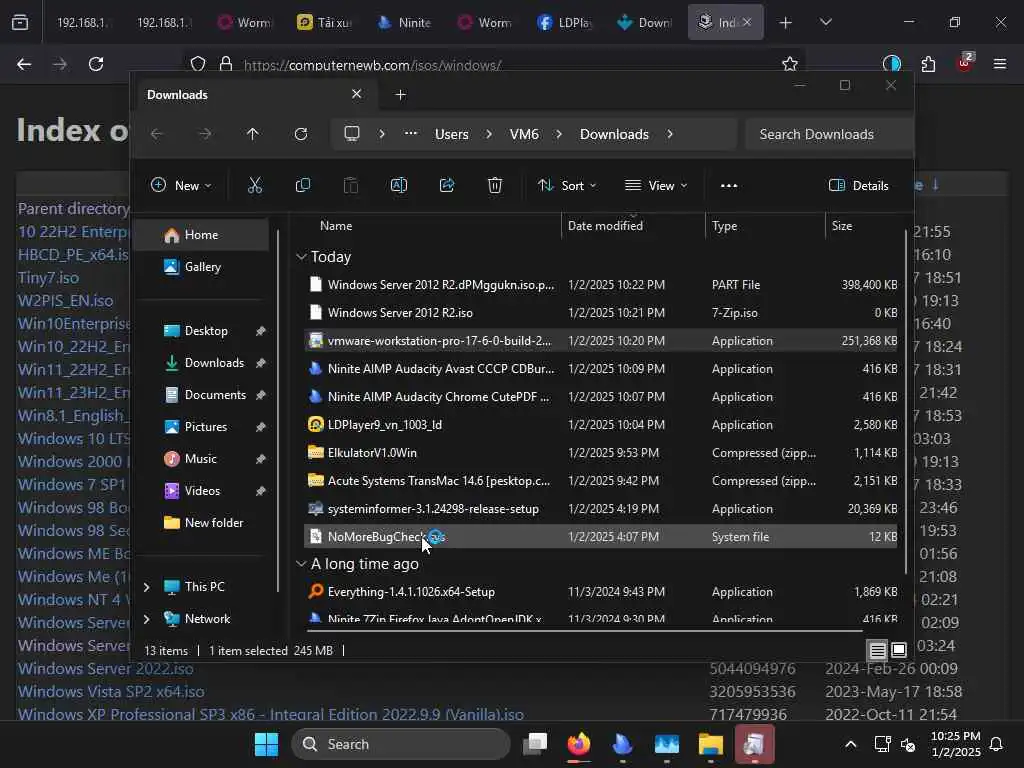Click the Delete trash icon in Explorer toolbar
This screenshot has width=1024, height=768.
[495, 185]
